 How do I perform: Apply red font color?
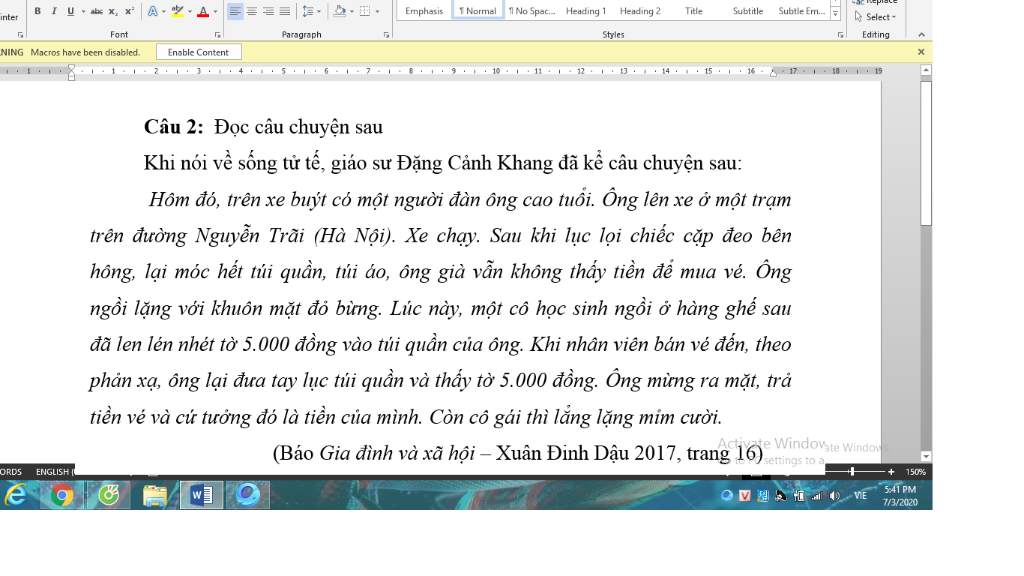pos(203,11)
